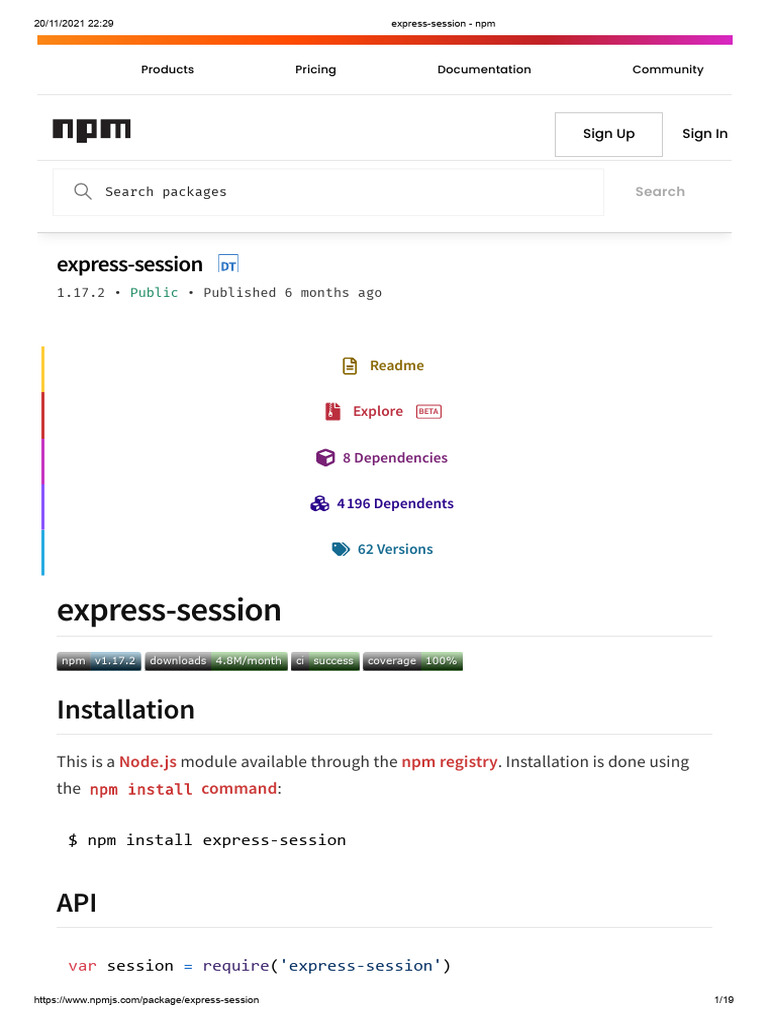Click the Explore tab icon

[333, 411]
